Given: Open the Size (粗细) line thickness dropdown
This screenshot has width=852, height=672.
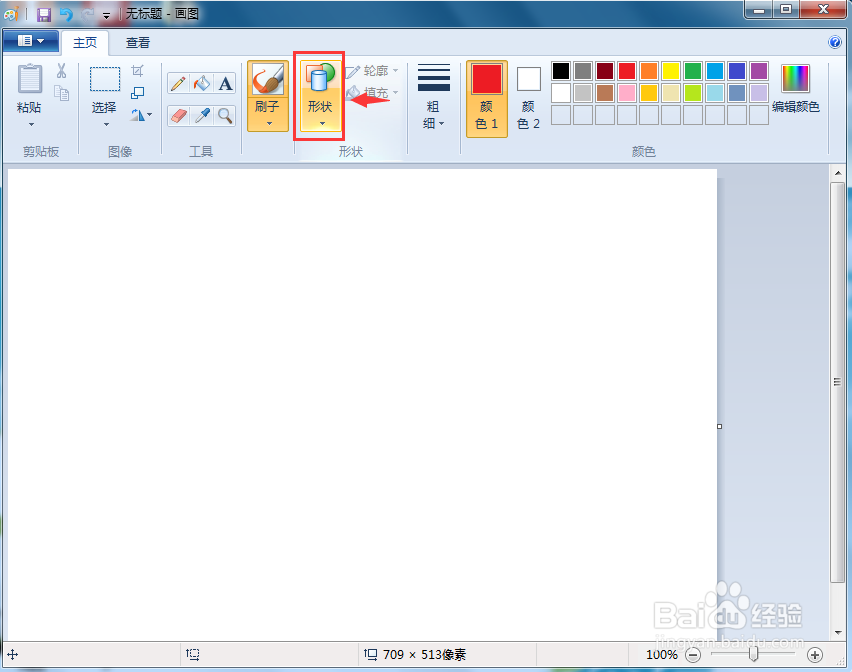Looking at the screenshot, I should pyautogui.click(x=433, y=98).
